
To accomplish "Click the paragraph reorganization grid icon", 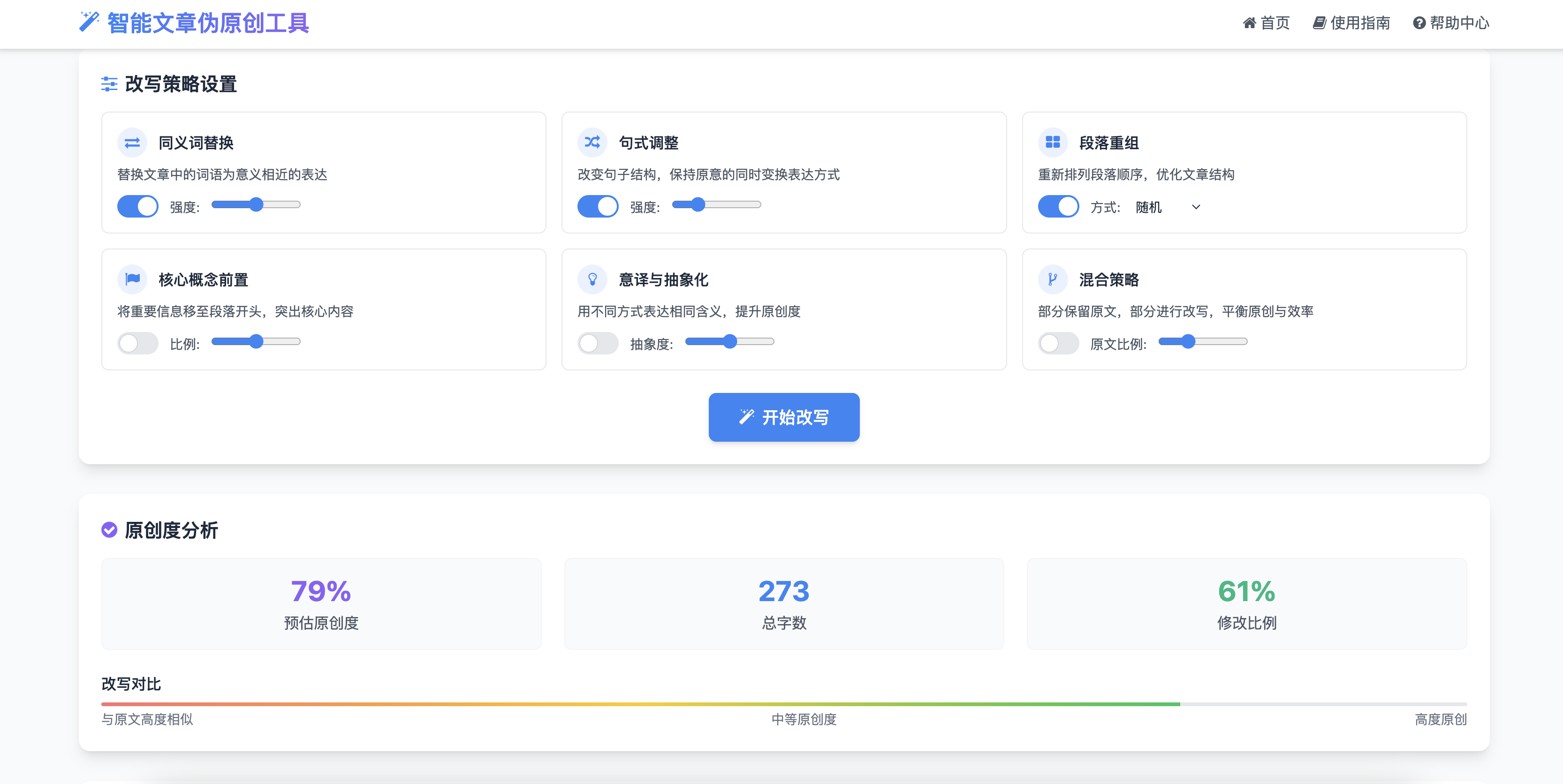I will point(1053,143).
